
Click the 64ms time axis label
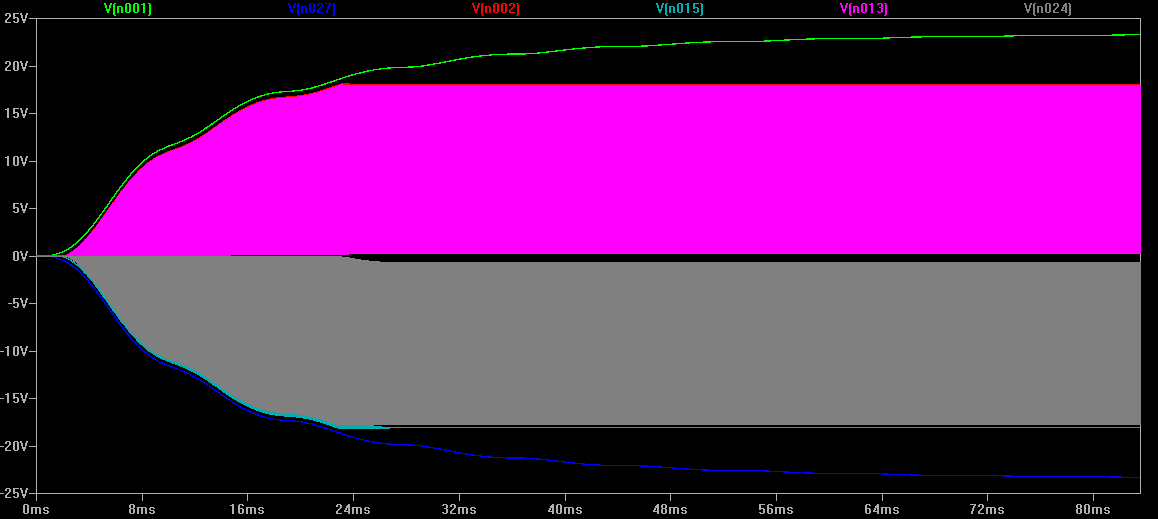point(881,509)
